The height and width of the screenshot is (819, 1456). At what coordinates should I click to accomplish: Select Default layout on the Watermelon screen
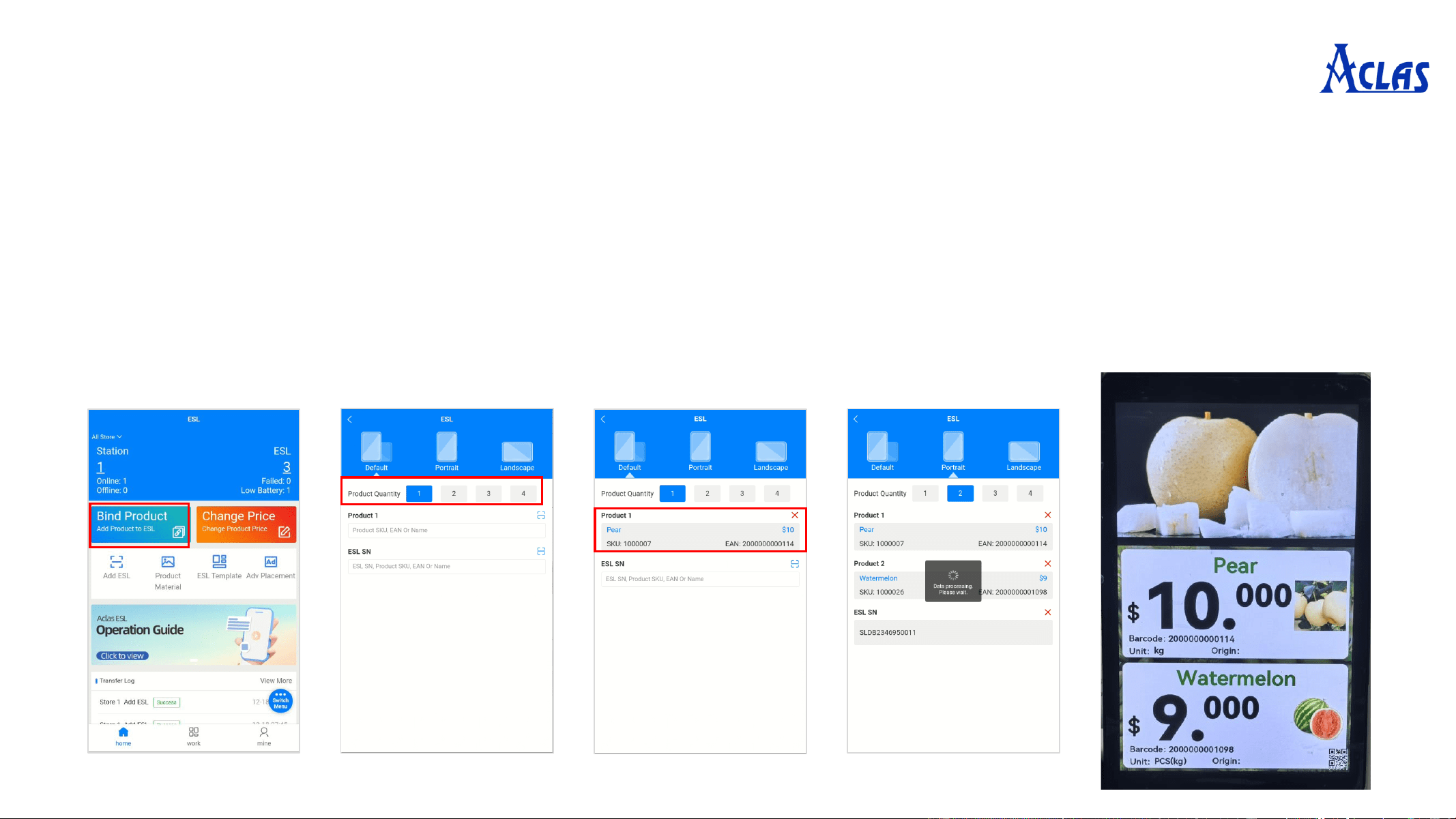pos(882,451)
